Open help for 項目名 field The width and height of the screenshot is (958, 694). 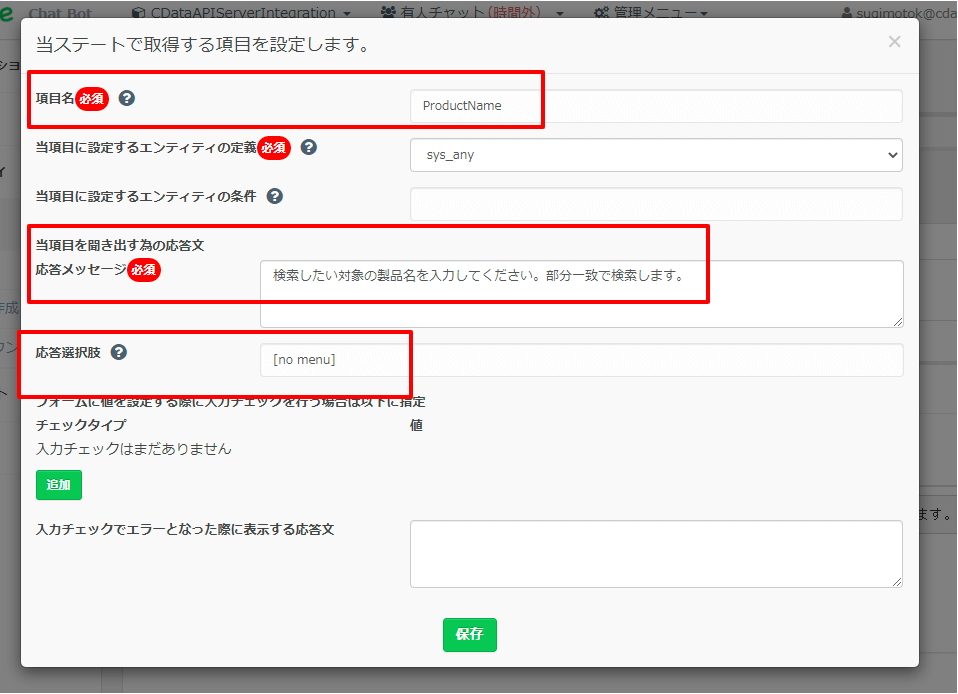point(126,98)
